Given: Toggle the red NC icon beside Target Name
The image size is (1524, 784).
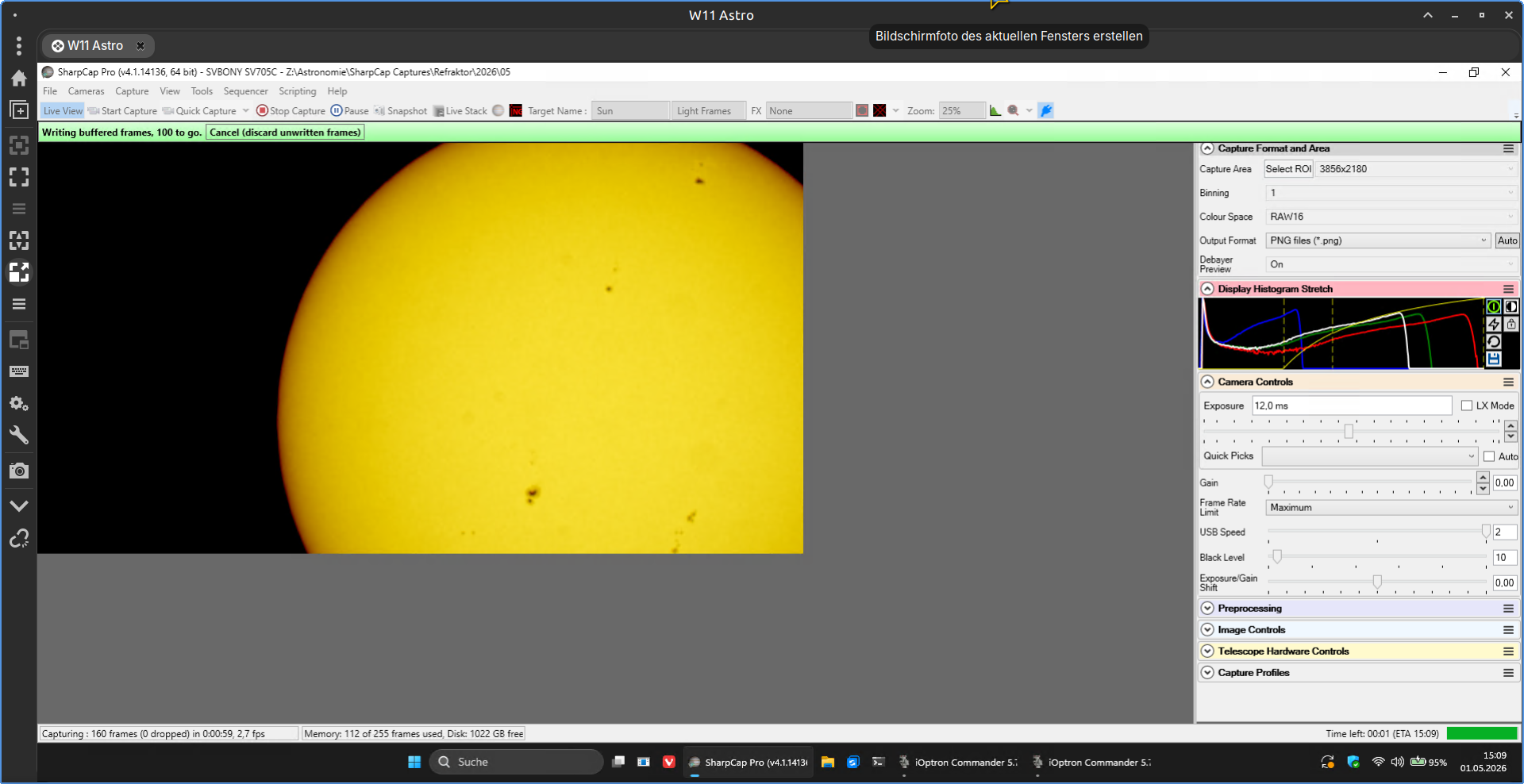Looking at the screenshot, I should tap(516, 110).
